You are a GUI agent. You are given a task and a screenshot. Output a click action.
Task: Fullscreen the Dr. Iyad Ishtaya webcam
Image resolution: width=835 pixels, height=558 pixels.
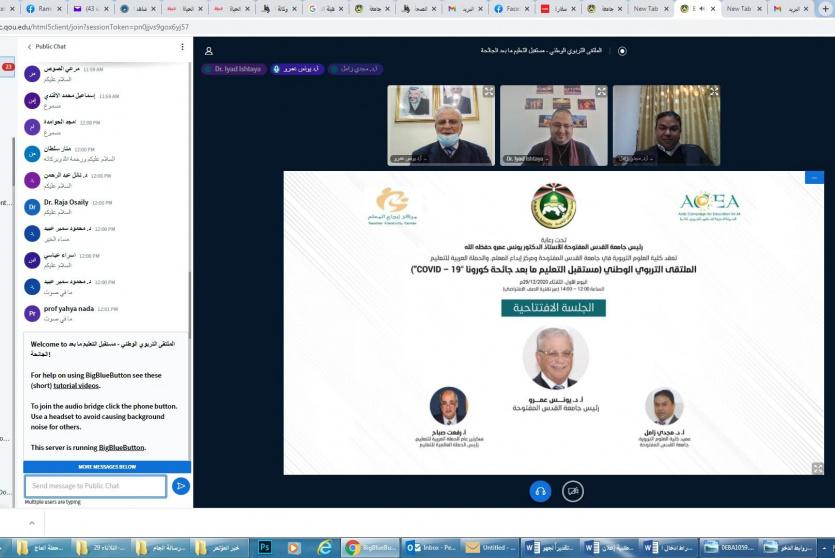[x=601, y=91]
